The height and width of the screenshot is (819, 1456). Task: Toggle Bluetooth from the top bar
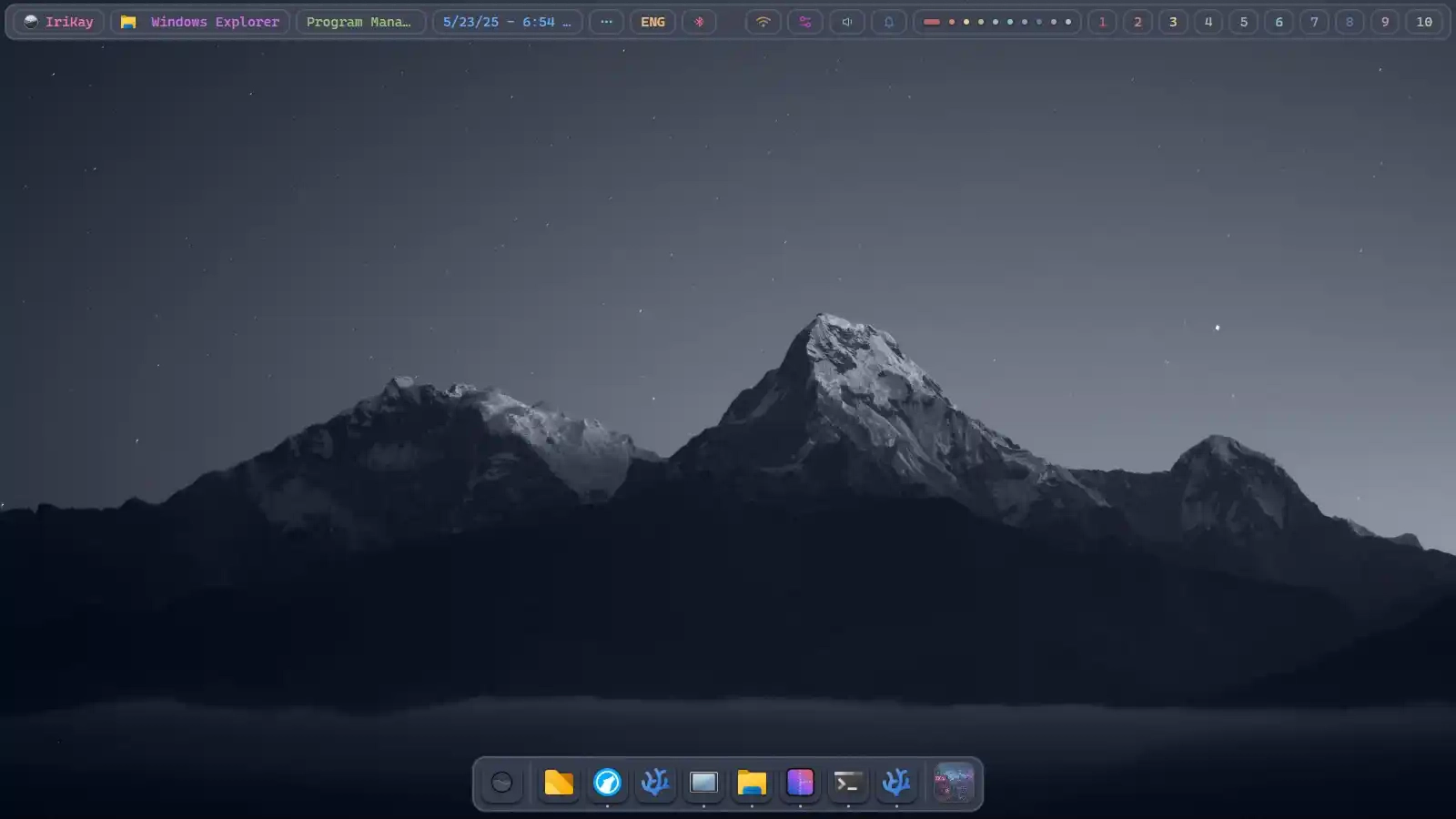click(x=700, y=21)
